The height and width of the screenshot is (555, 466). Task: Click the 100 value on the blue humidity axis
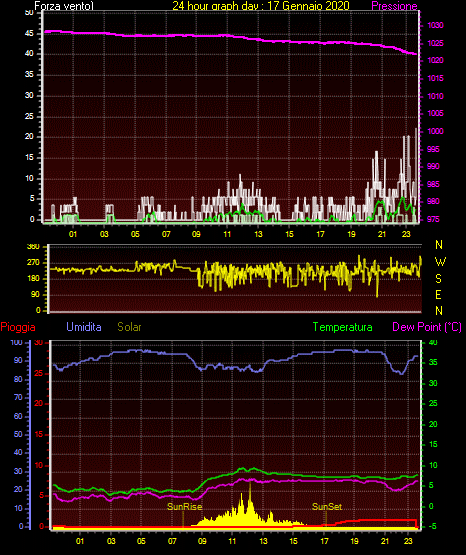click(17, 342)
